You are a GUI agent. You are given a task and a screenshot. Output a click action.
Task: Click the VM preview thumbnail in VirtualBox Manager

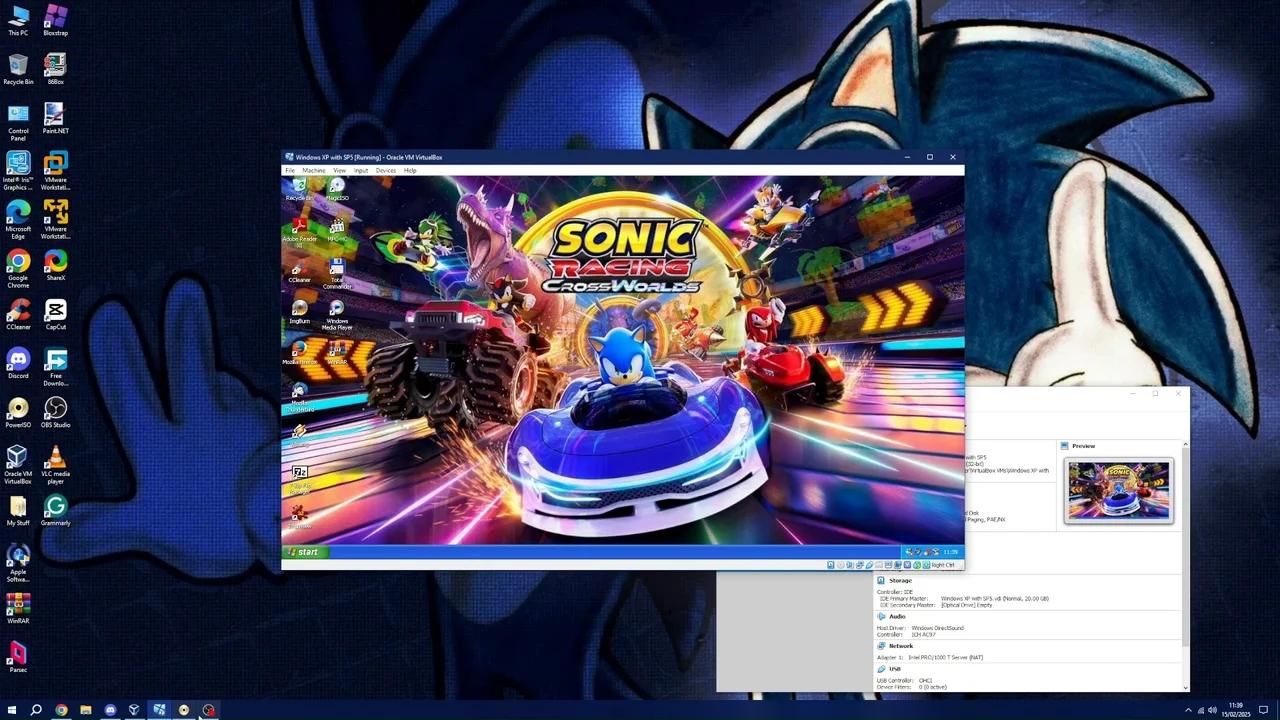pos(1118,490)
